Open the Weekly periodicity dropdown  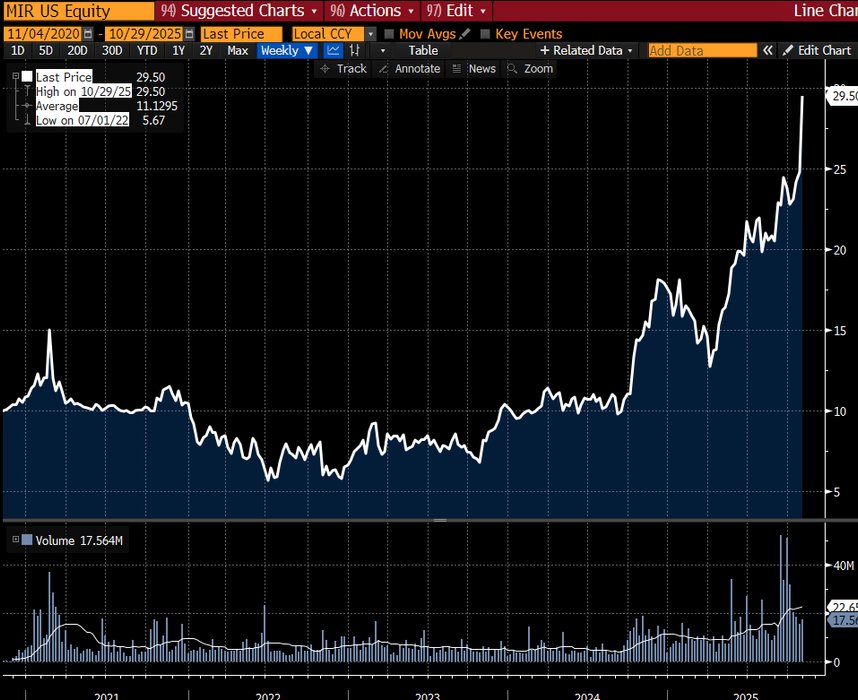coord(287,50)
